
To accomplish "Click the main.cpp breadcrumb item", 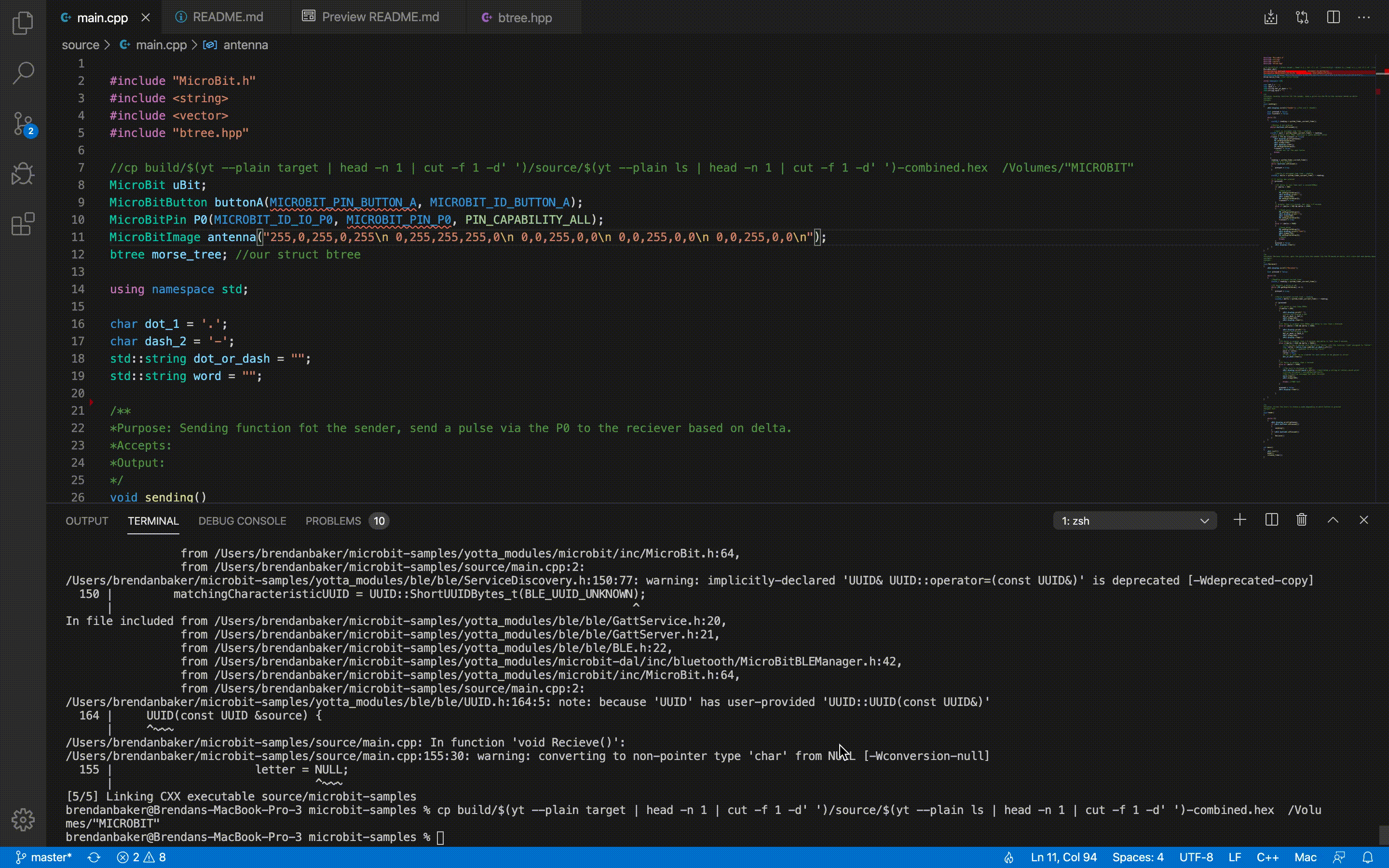I will point(161,45).
